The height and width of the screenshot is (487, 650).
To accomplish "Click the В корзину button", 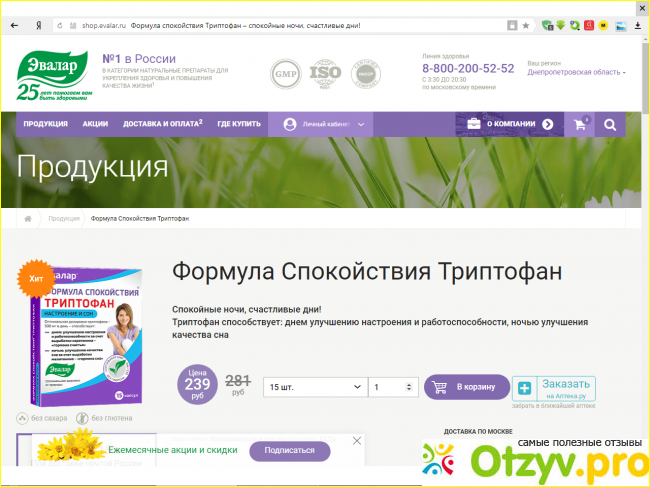I will click(x=466, y=387).
